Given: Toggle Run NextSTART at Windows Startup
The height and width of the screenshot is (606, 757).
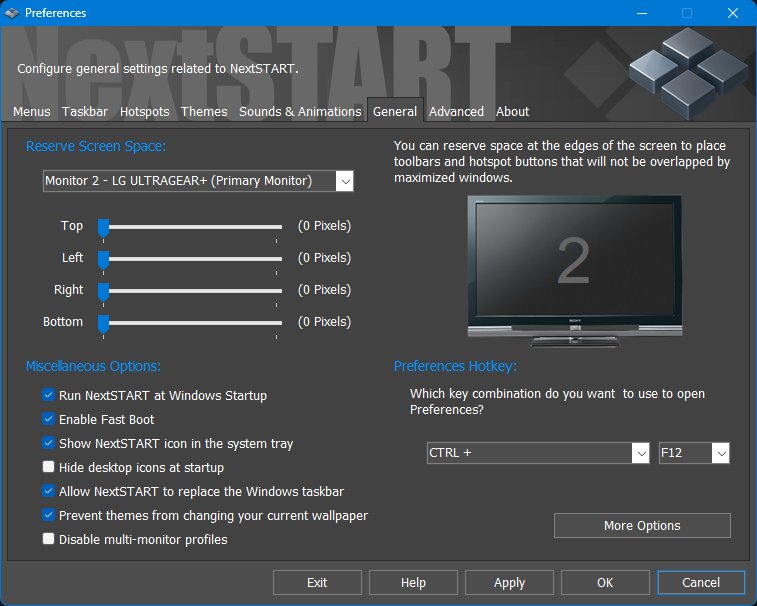Looking at the screenshot, I should click(48, 395).
